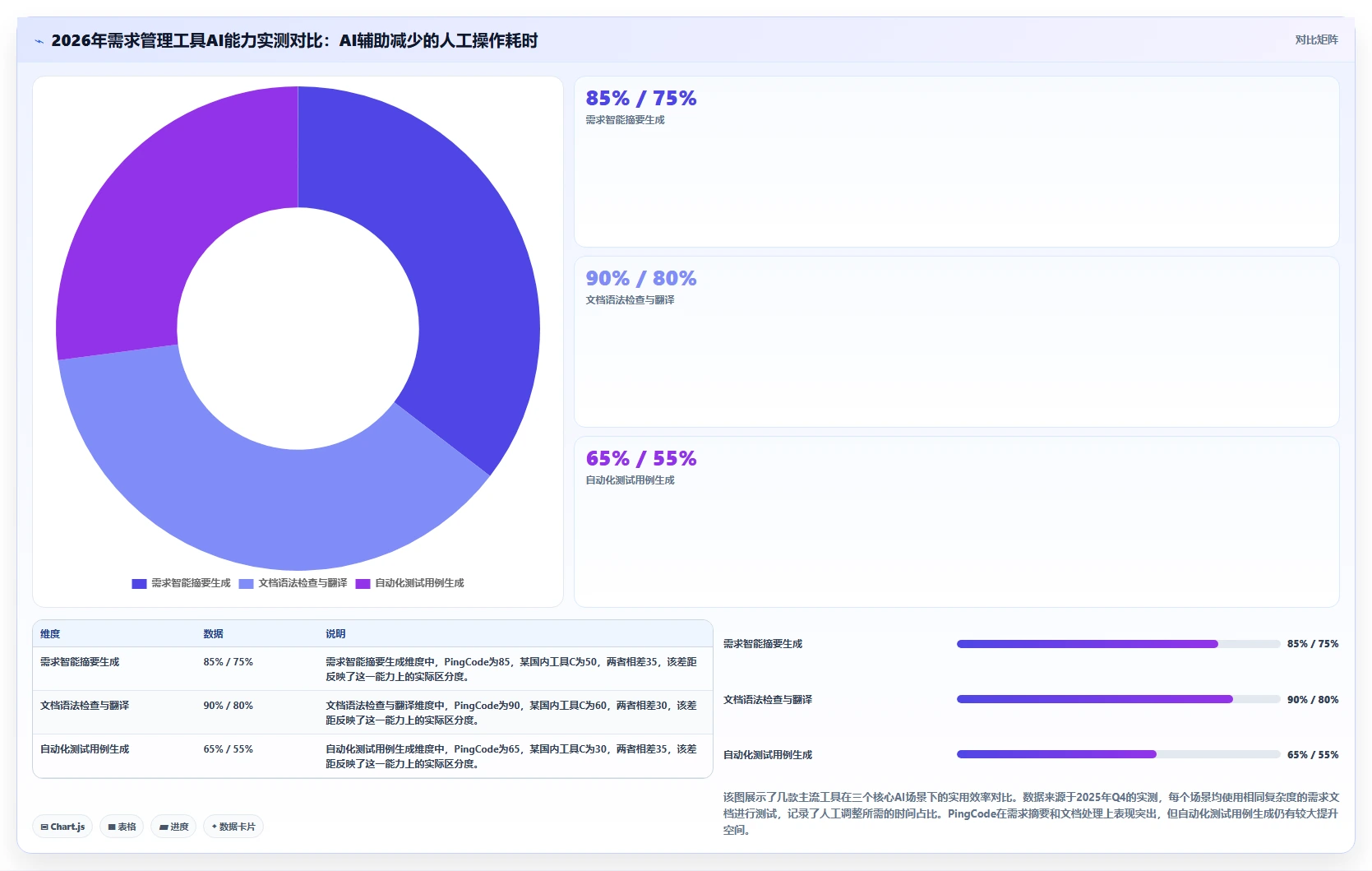Toggle the 需求智能摘要生成 legend item
The height and width of the screenshot is (871, 1372).
pyautogui.click(x=182, y=583)
